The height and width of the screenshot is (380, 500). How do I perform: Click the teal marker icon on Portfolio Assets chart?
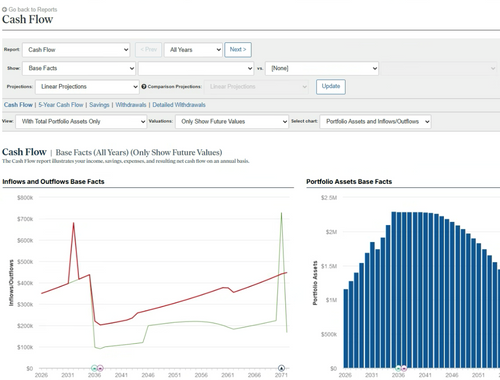[398, 368]
